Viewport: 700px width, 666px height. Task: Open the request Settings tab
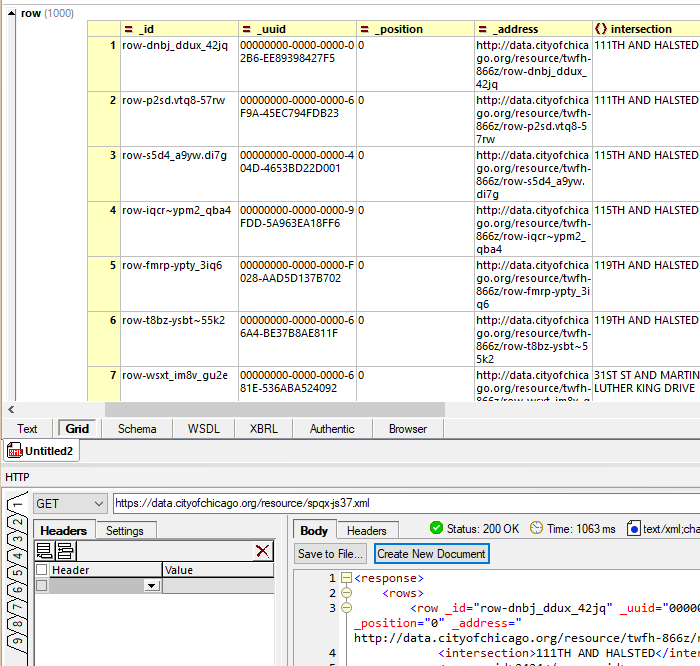tap(125, 531)
